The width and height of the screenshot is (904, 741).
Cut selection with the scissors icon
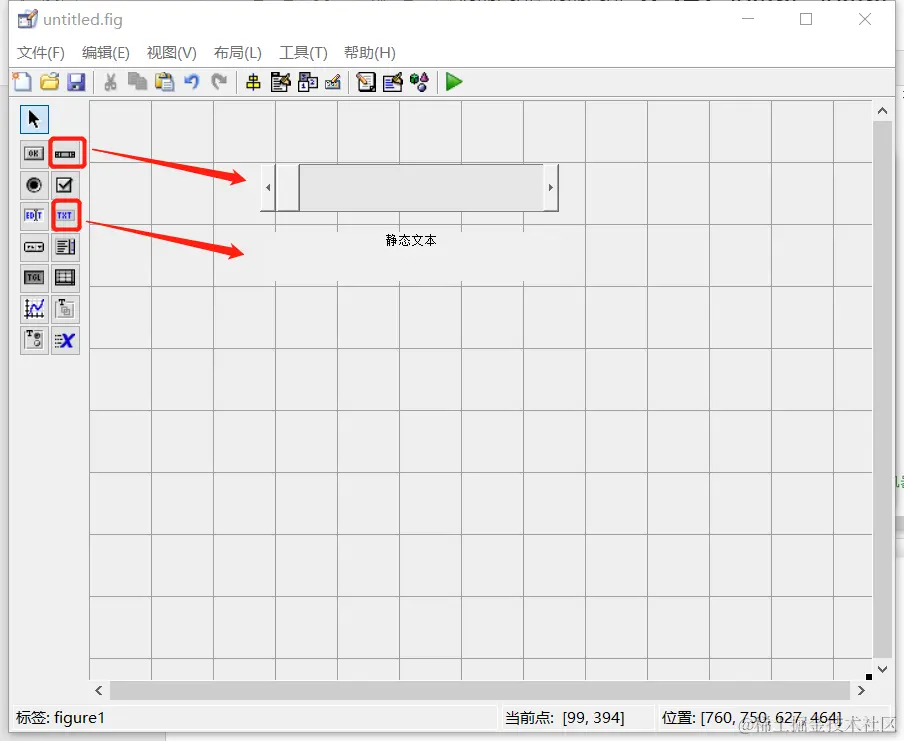pos(110,82)
